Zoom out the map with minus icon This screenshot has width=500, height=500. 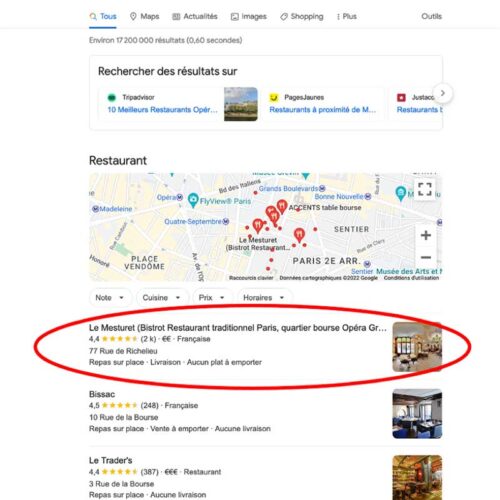425,257
